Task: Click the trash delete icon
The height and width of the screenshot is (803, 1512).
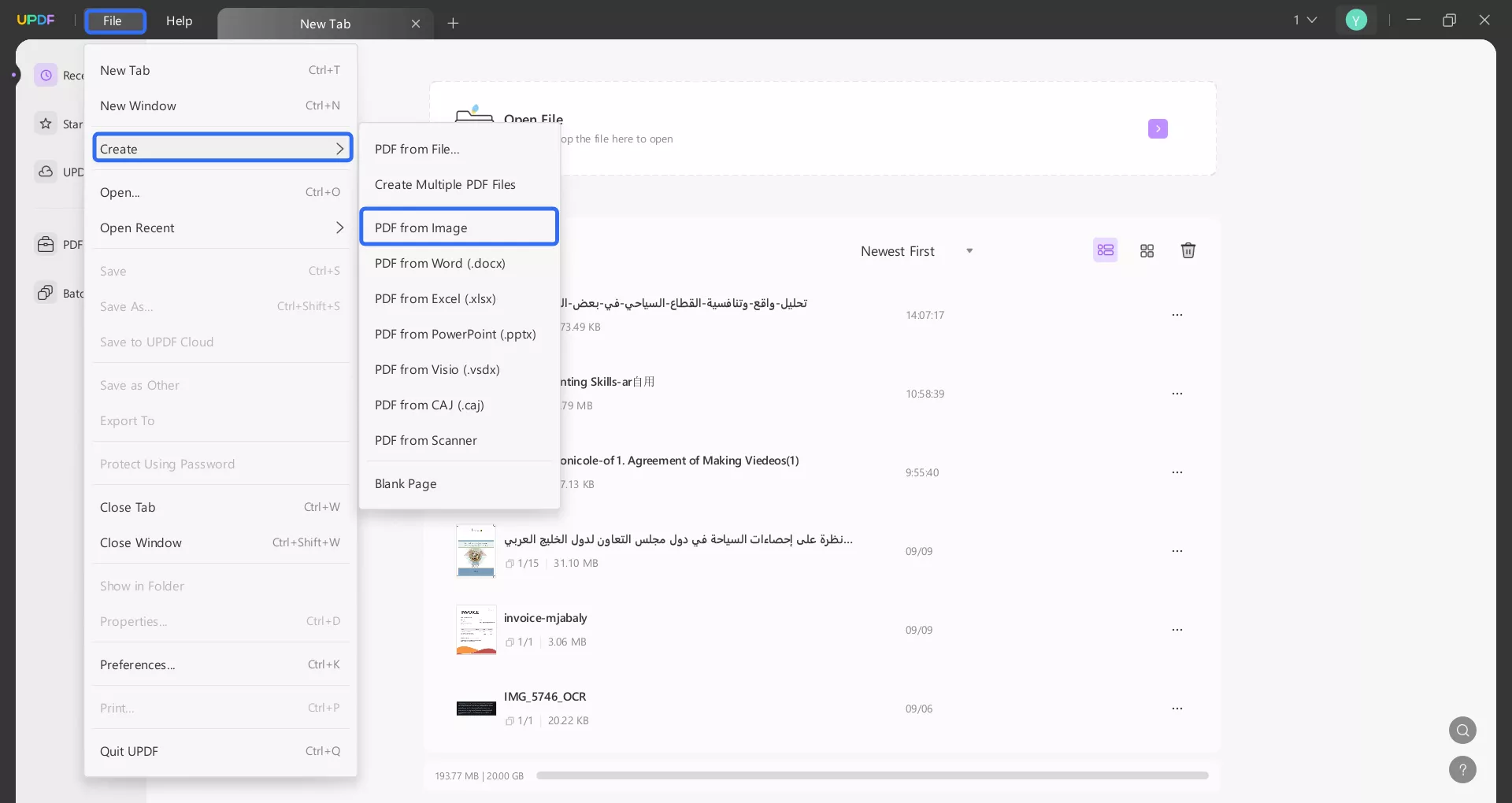Action: pyautogui.click(x=1188, y=250)
